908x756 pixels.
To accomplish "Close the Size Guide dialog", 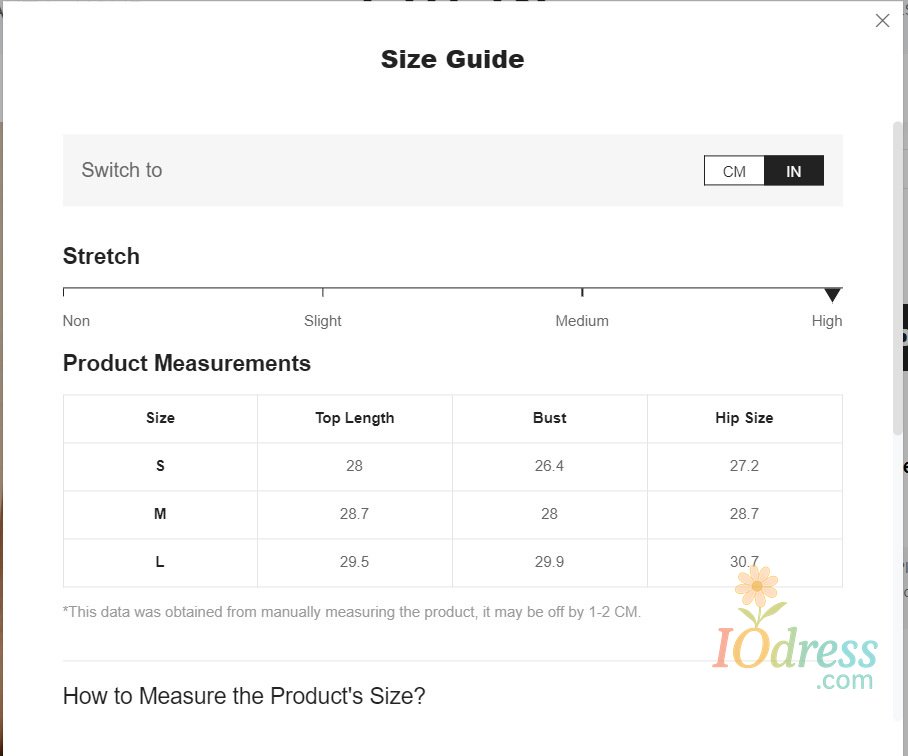I will 882,21.
